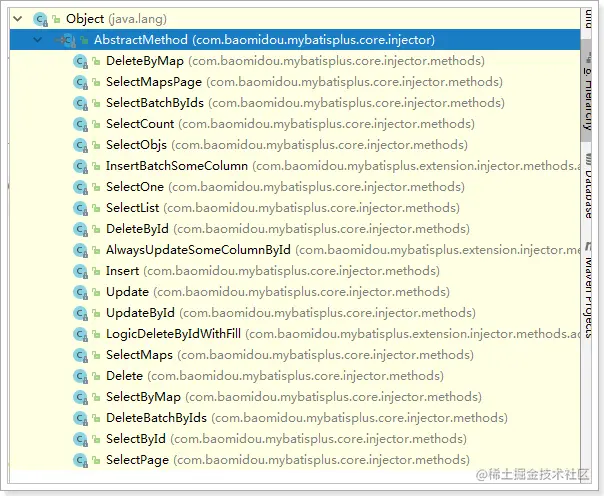604x496 pixels.
Task: Click the AlwaysUpdateSomeColumnById class icon
Action: click(x=81, y=250)
